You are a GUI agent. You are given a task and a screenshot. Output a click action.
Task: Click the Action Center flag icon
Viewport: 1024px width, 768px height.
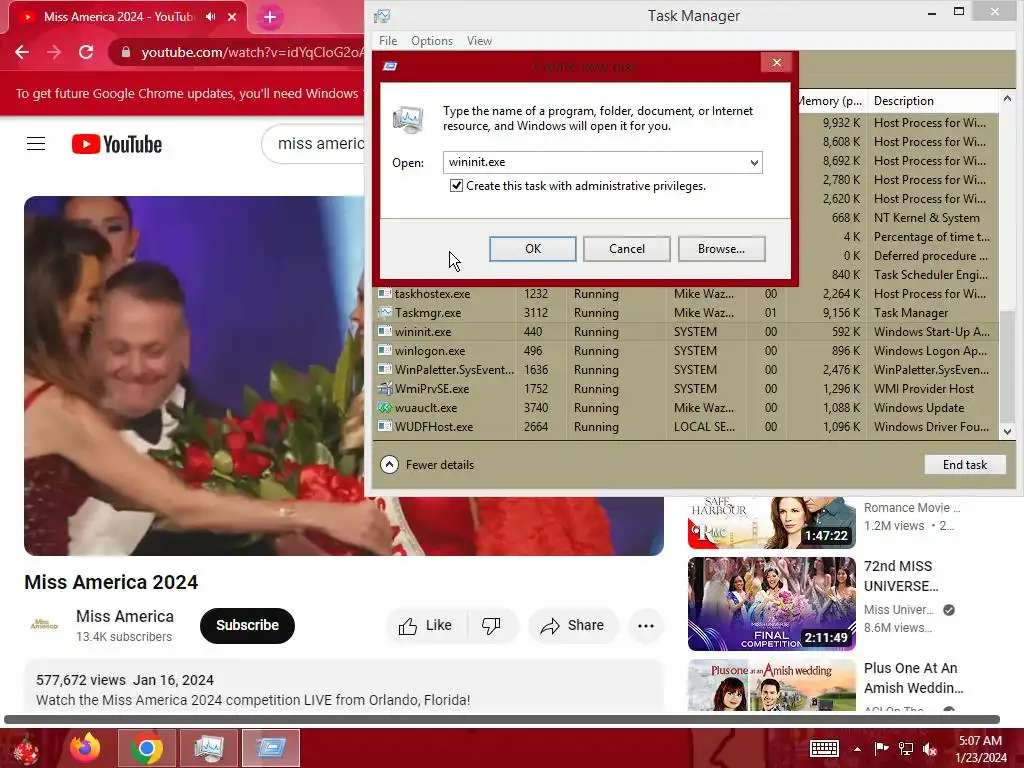881,748
